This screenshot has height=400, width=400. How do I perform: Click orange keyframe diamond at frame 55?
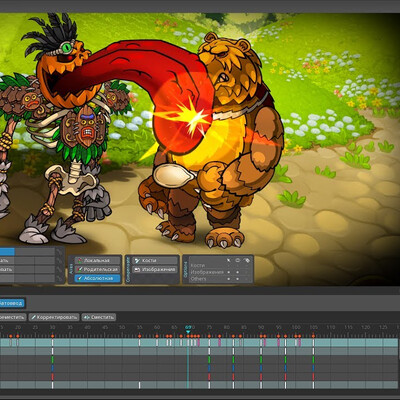click(139, 336)
